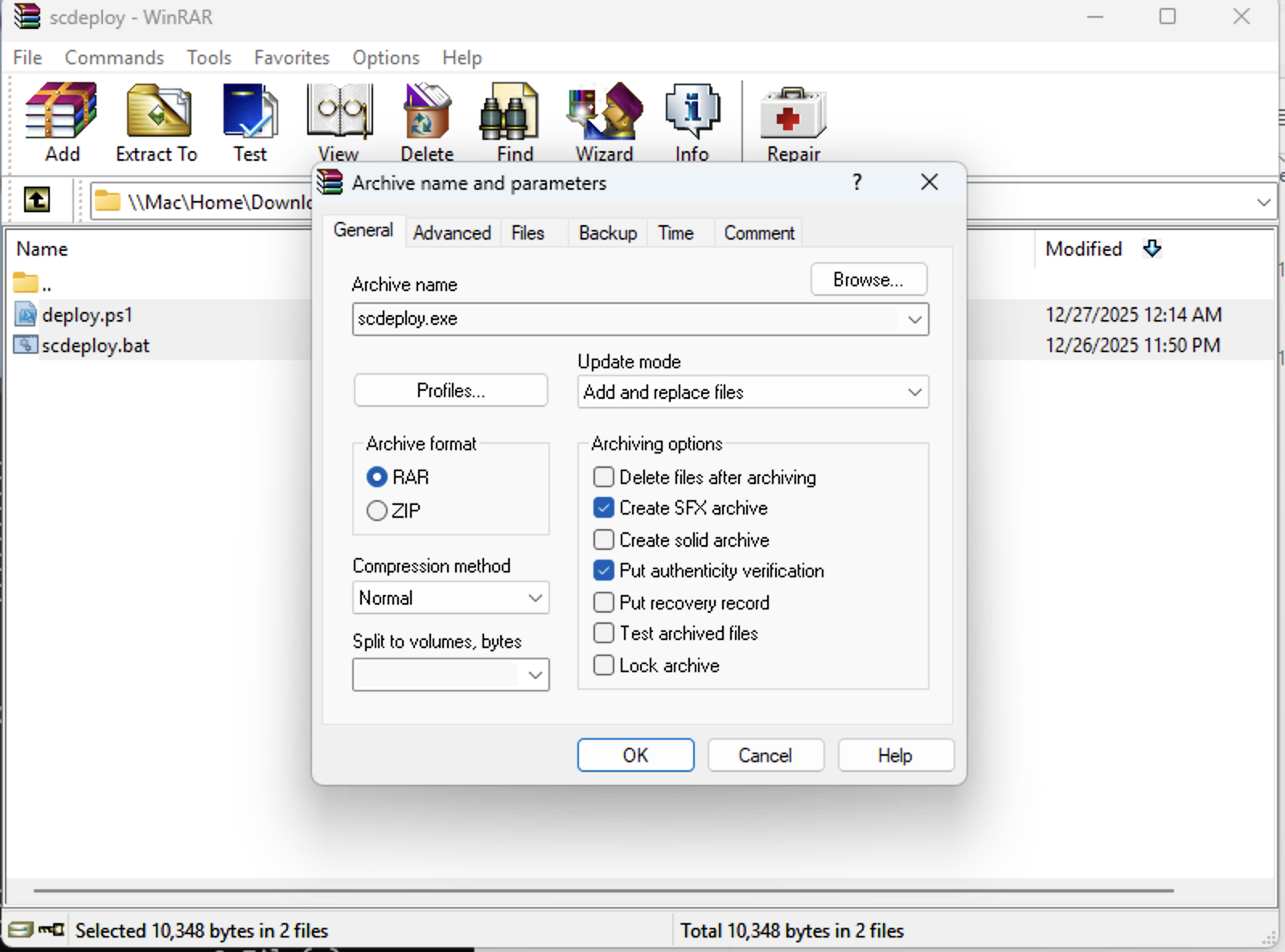Switch to the Advanced tab
The image size is (1285, 952).
[452, 233]
